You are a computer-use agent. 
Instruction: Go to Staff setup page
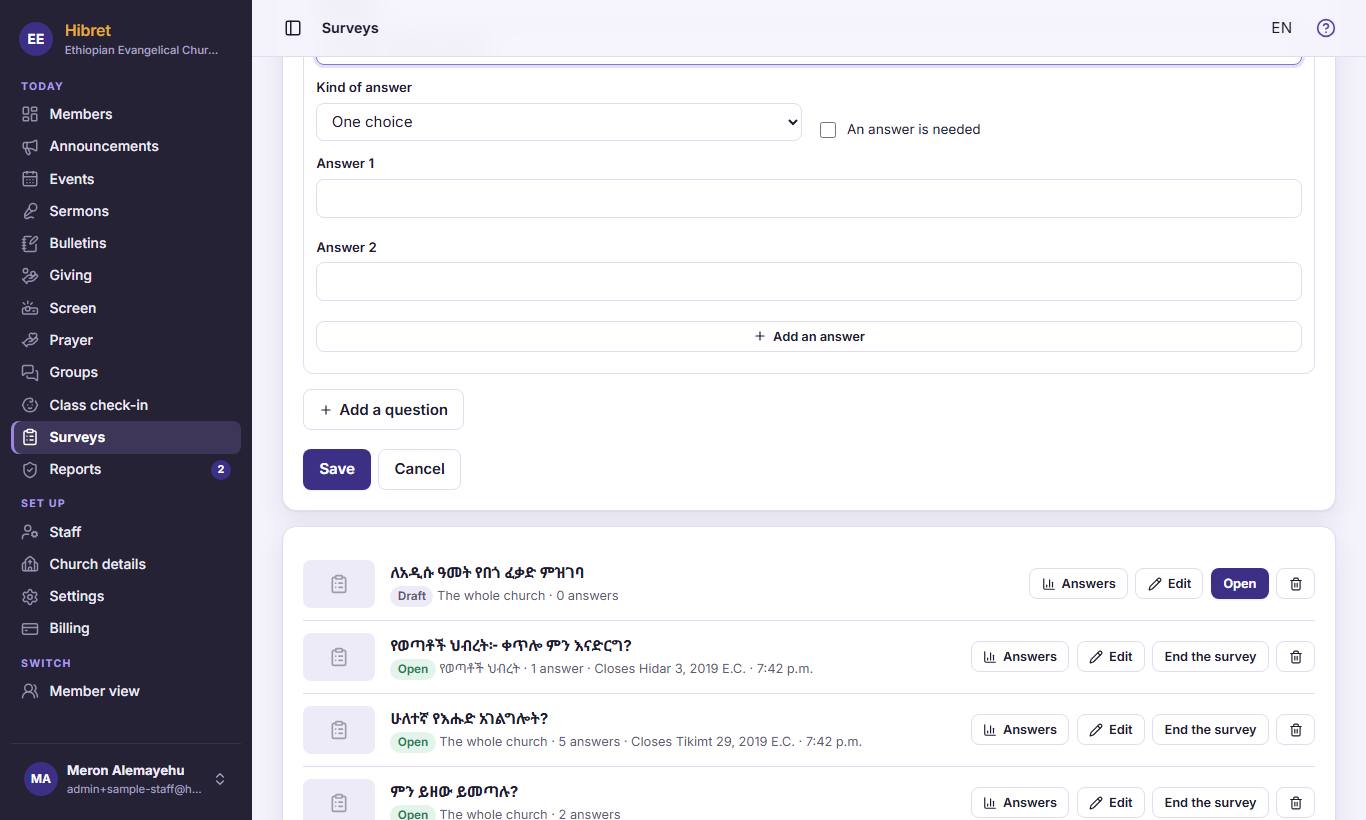coord(126,532)
